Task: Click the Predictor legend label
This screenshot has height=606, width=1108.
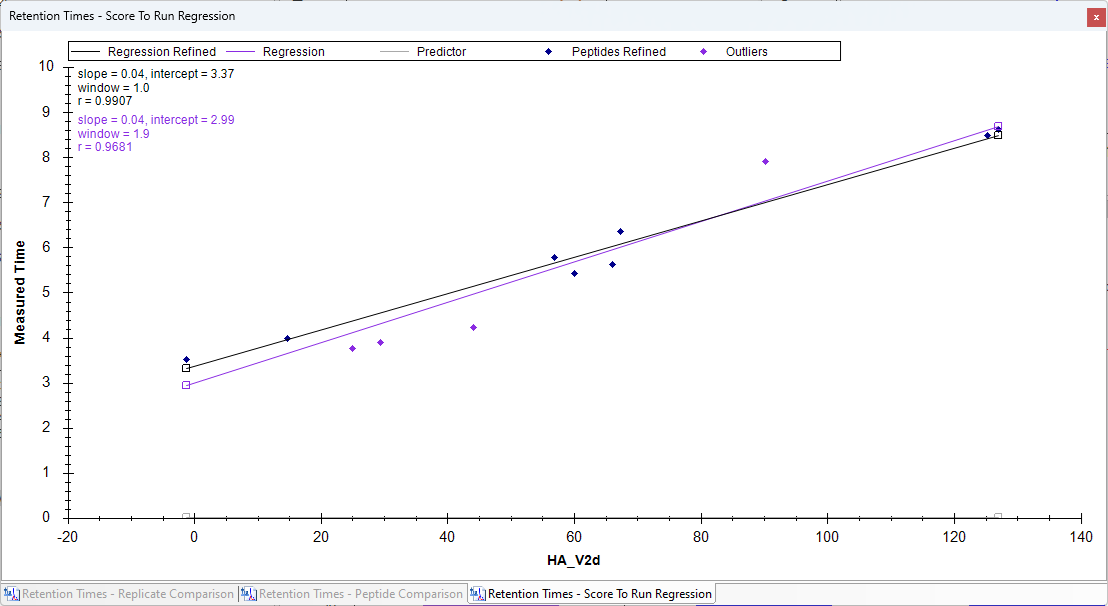Action: (x=441, y=52)
